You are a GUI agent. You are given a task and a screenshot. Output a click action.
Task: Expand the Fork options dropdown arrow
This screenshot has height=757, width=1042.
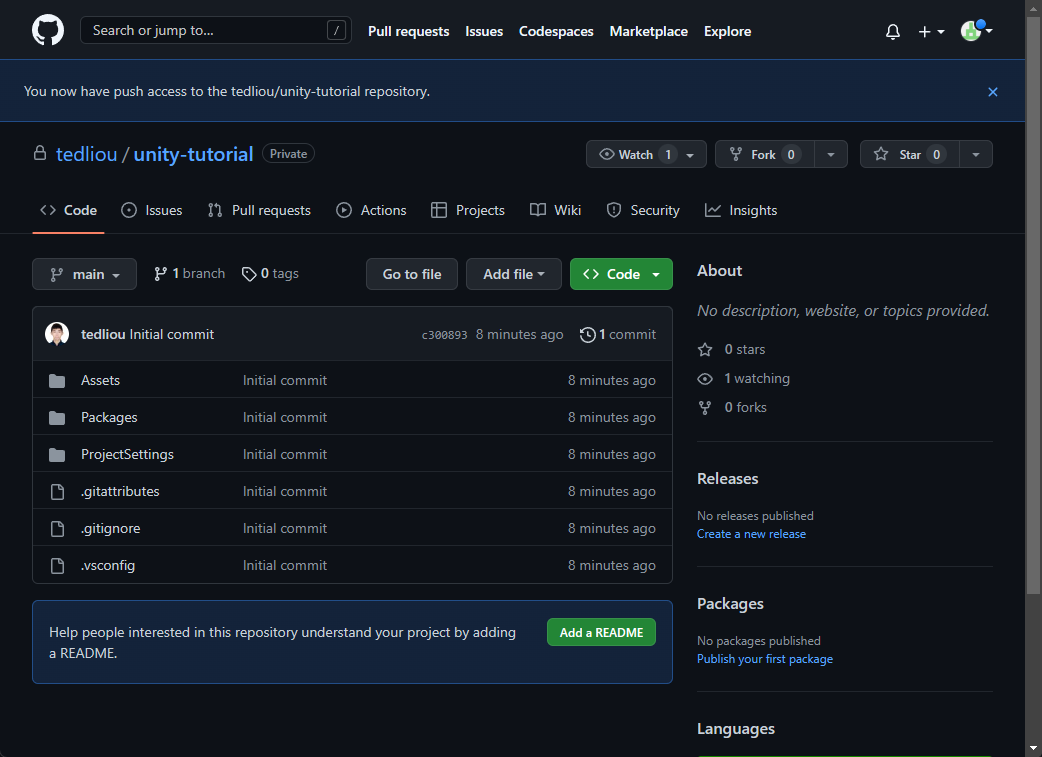pyautogui.click(x=831, y=154)
